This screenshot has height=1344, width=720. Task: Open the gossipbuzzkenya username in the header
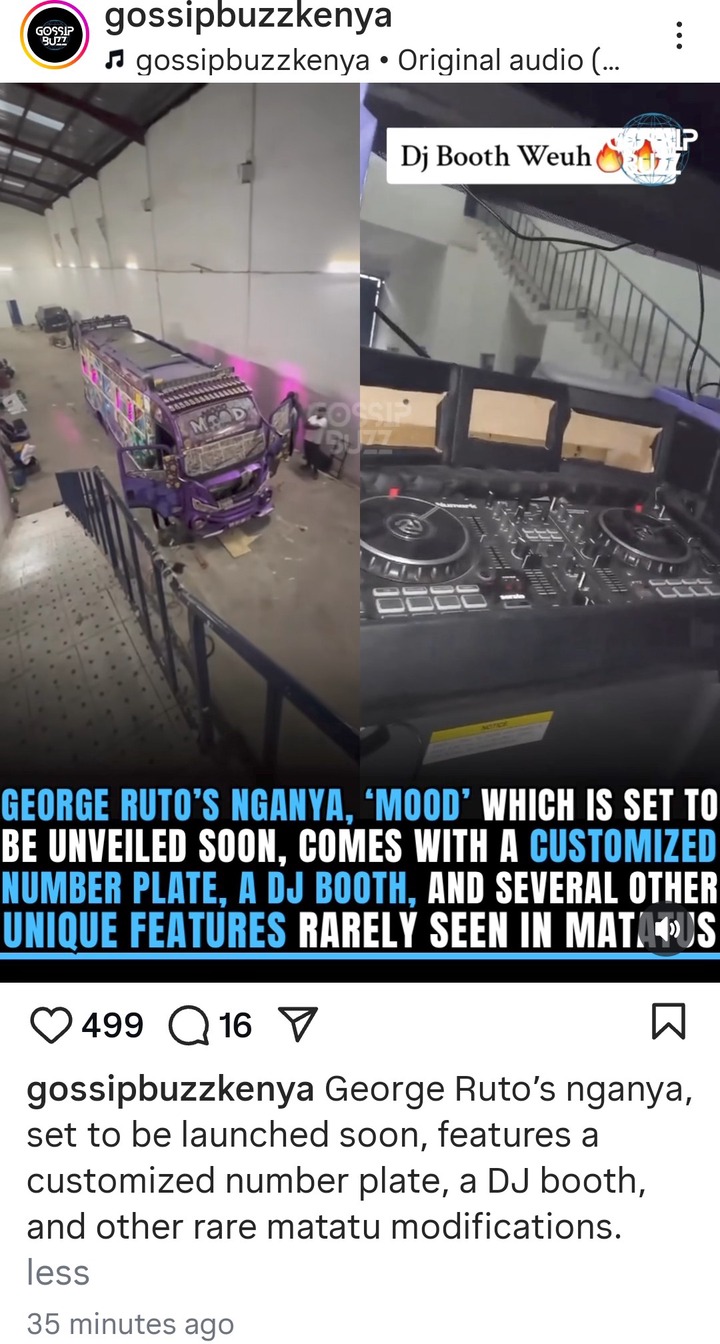pyautogui.click(x=249, y=17)
